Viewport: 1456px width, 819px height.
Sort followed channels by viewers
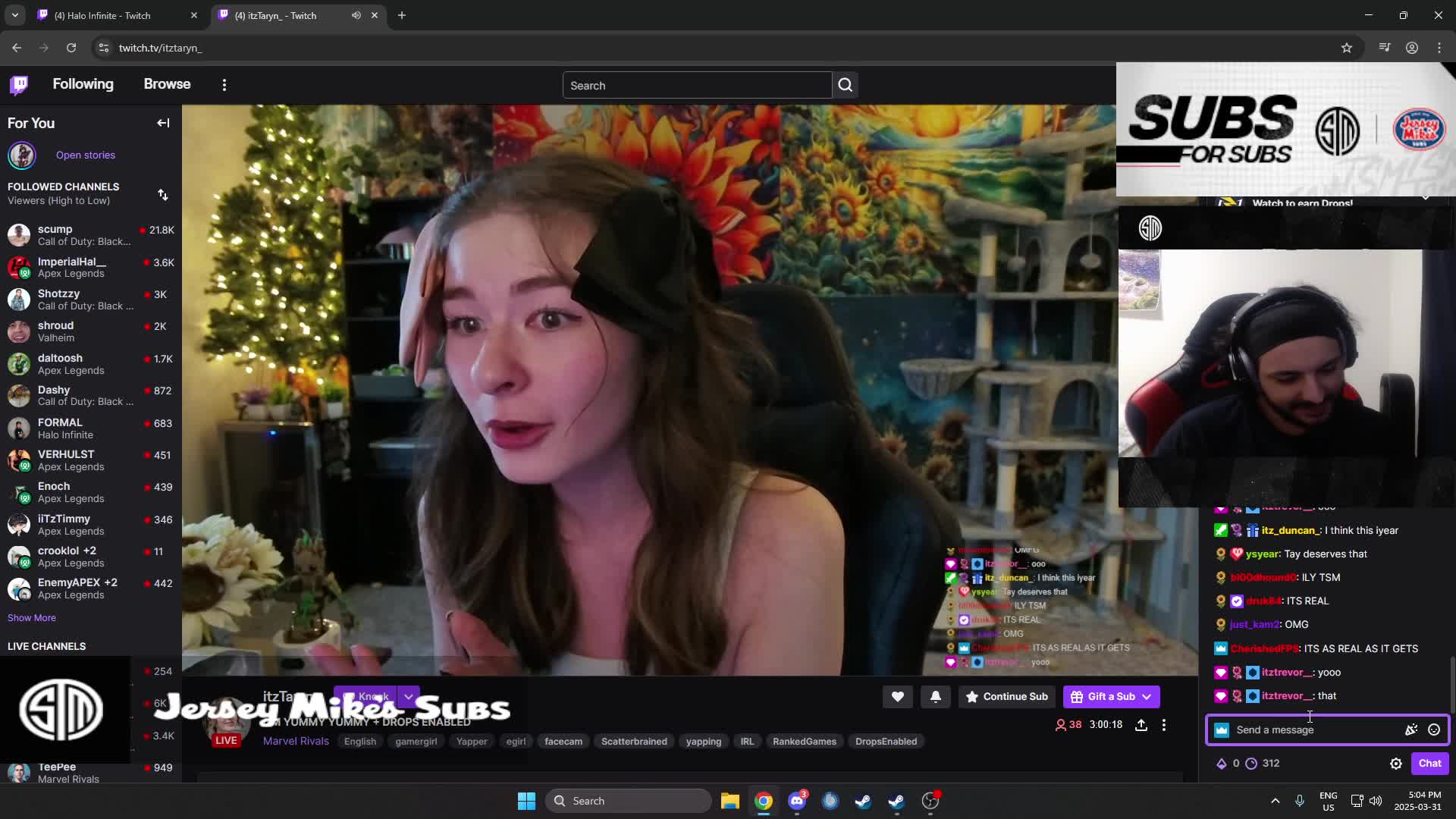[163, 195]
